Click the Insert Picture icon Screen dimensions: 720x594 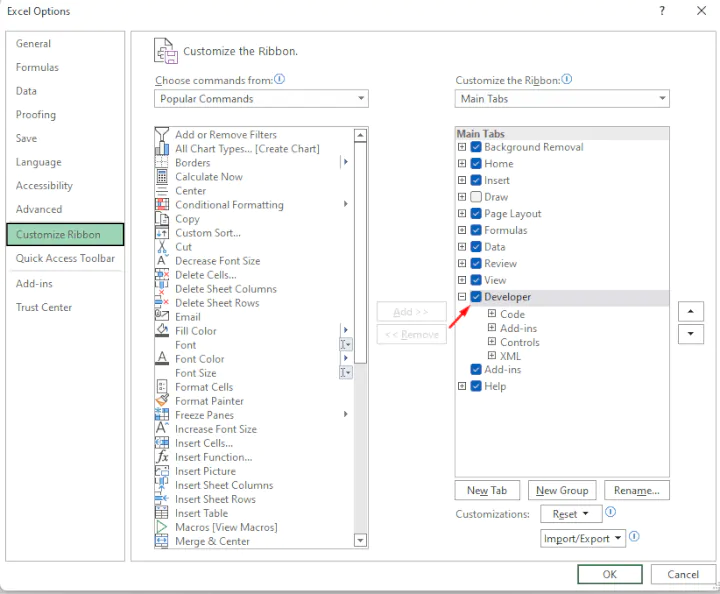tap(162, 471)
